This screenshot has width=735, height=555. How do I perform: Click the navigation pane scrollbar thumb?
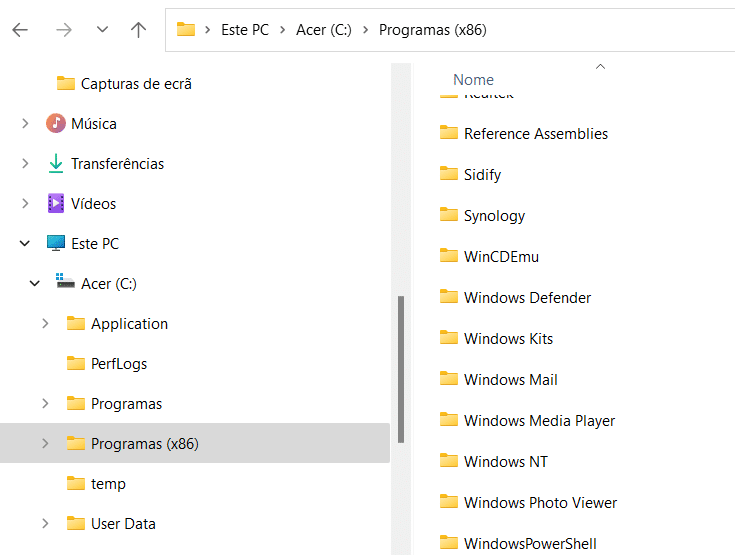[401, 369]
